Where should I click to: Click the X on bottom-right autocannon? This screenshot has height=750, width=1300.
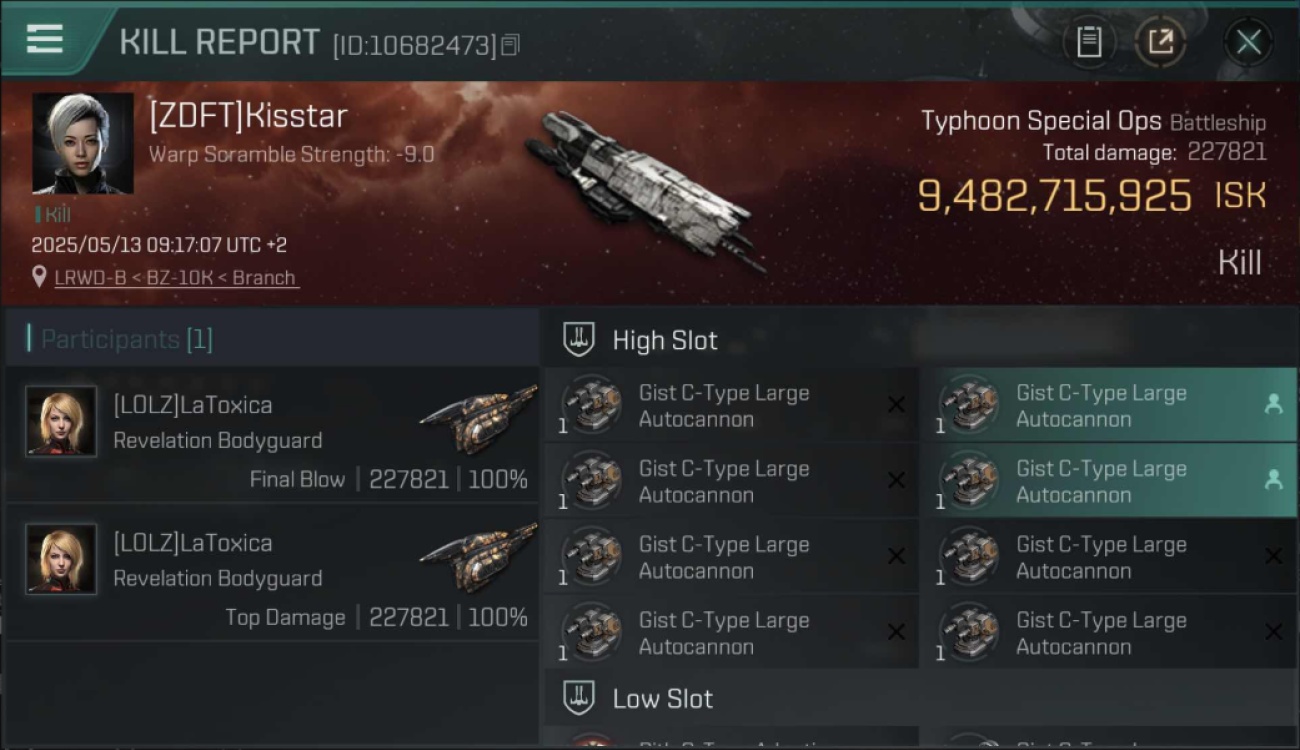[1273, 632]
